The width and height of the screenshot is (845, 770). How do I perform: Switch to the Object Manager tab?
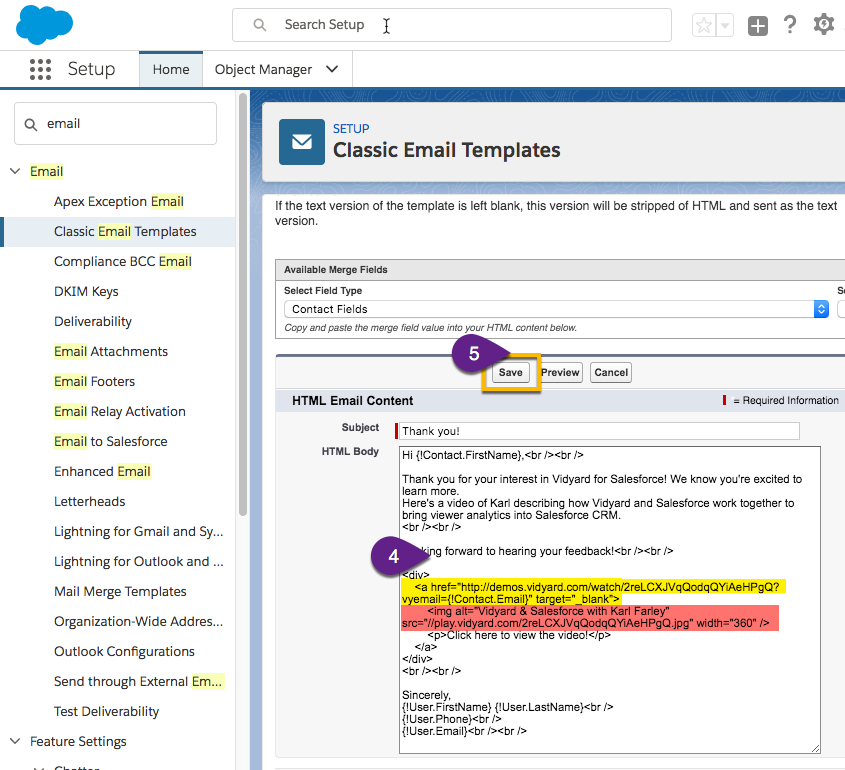coord(264,69)
